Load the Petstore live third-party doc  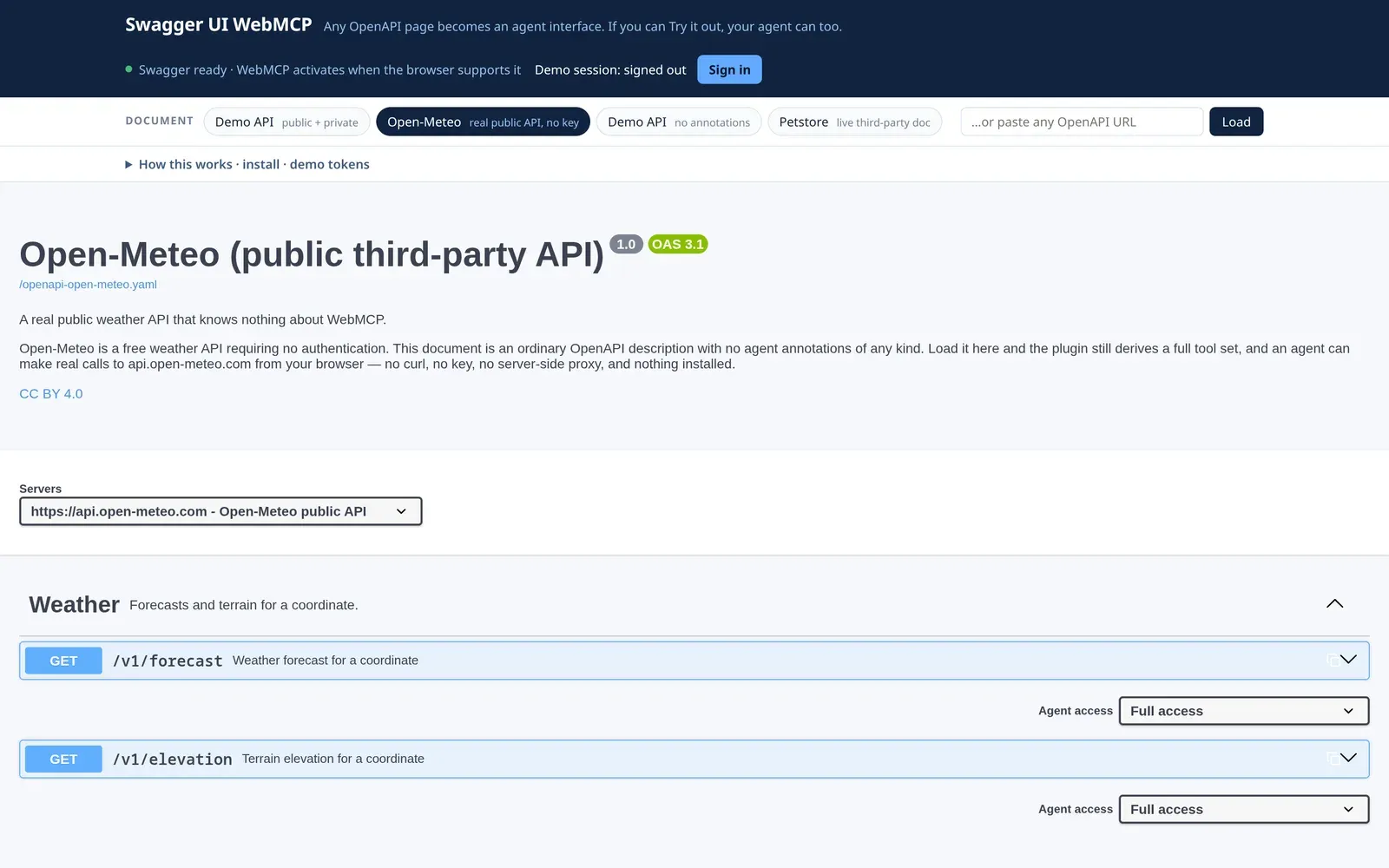pos(854,122)
